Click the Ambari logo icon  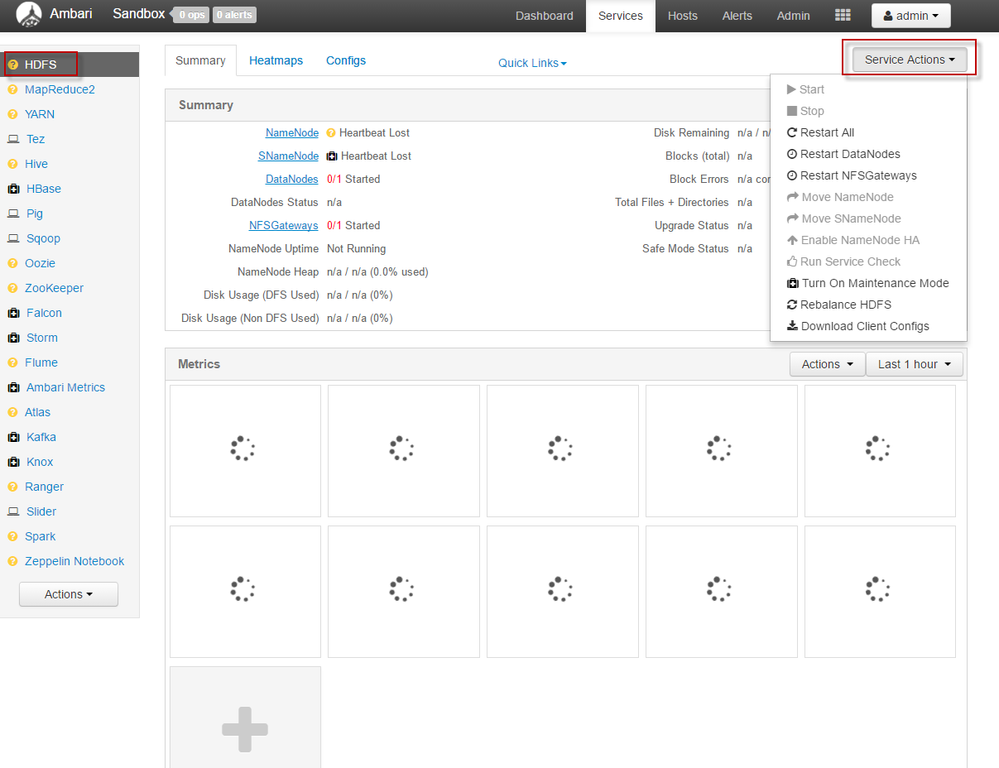[29, 15]
